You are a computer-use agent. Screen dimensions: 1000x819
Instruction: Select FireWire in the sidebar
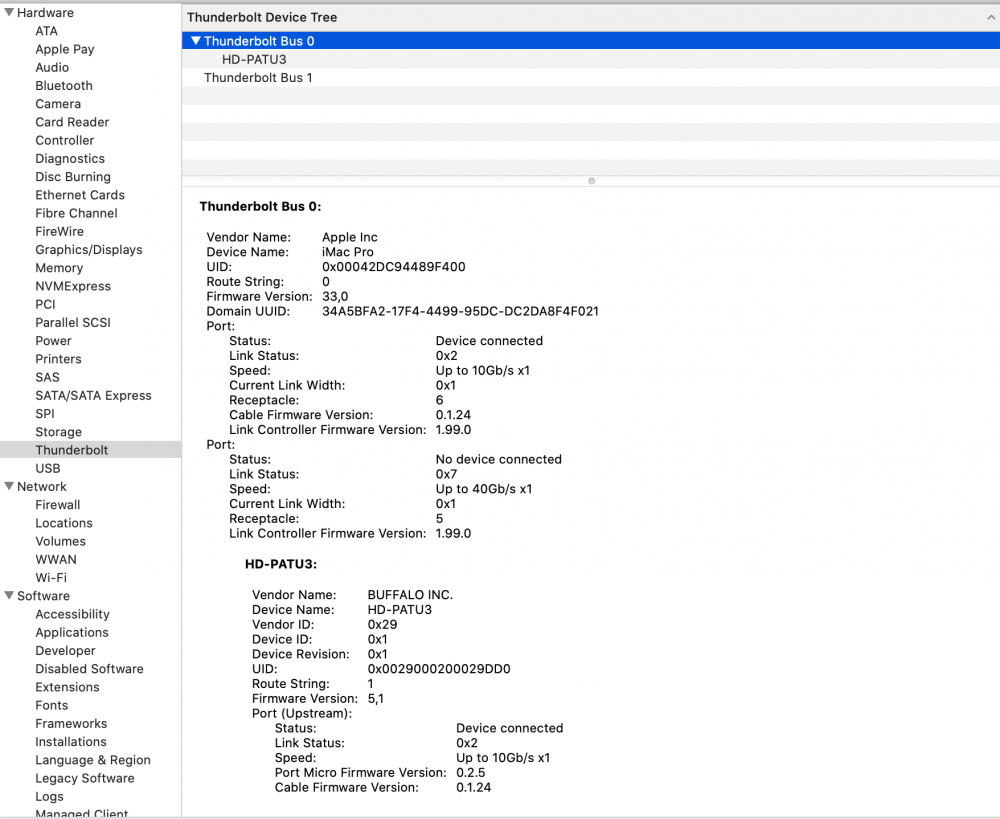[x=59, y=231]
